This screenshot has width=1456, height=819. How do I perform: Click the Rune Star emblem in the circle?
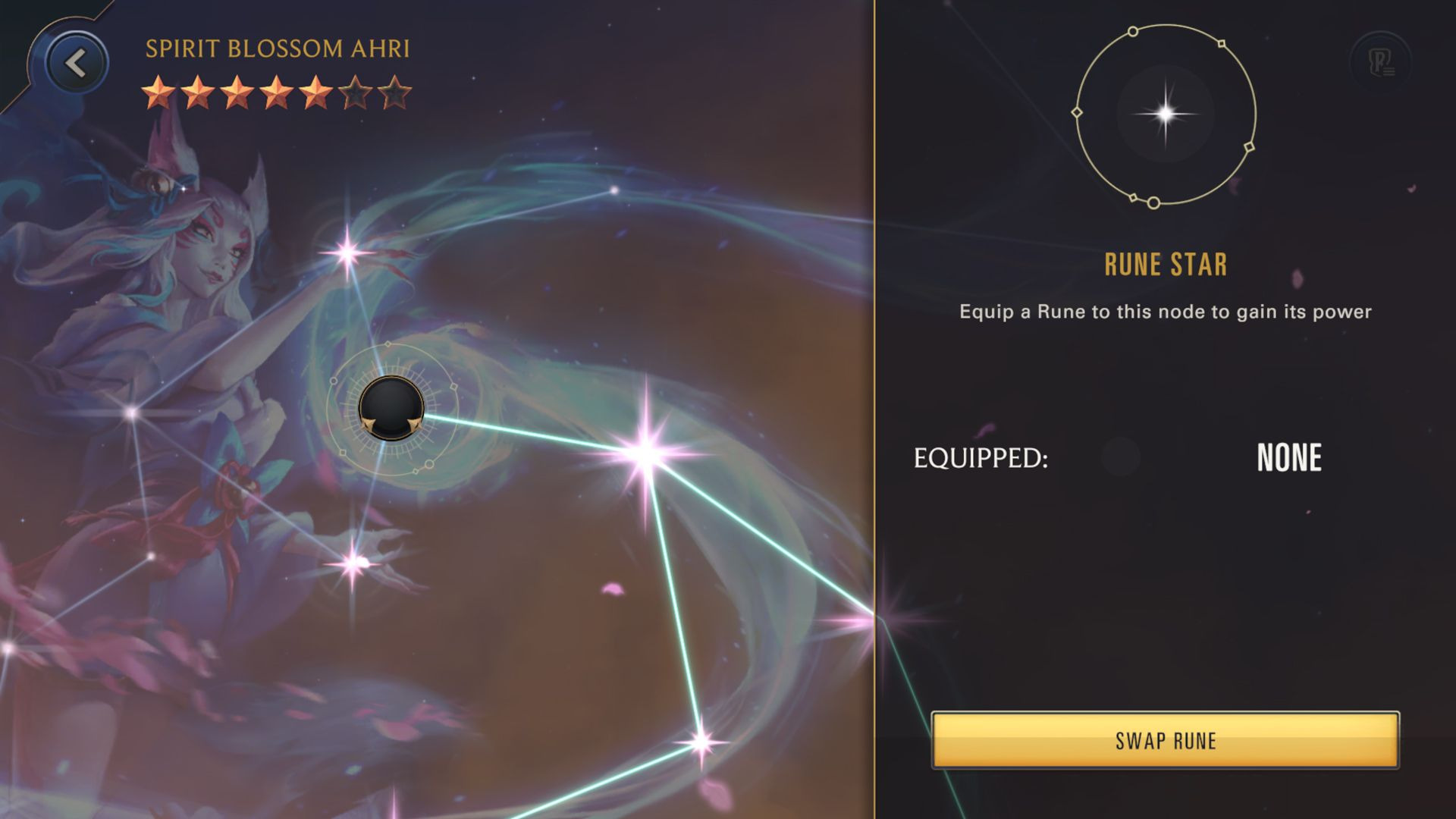point(1166,115)
